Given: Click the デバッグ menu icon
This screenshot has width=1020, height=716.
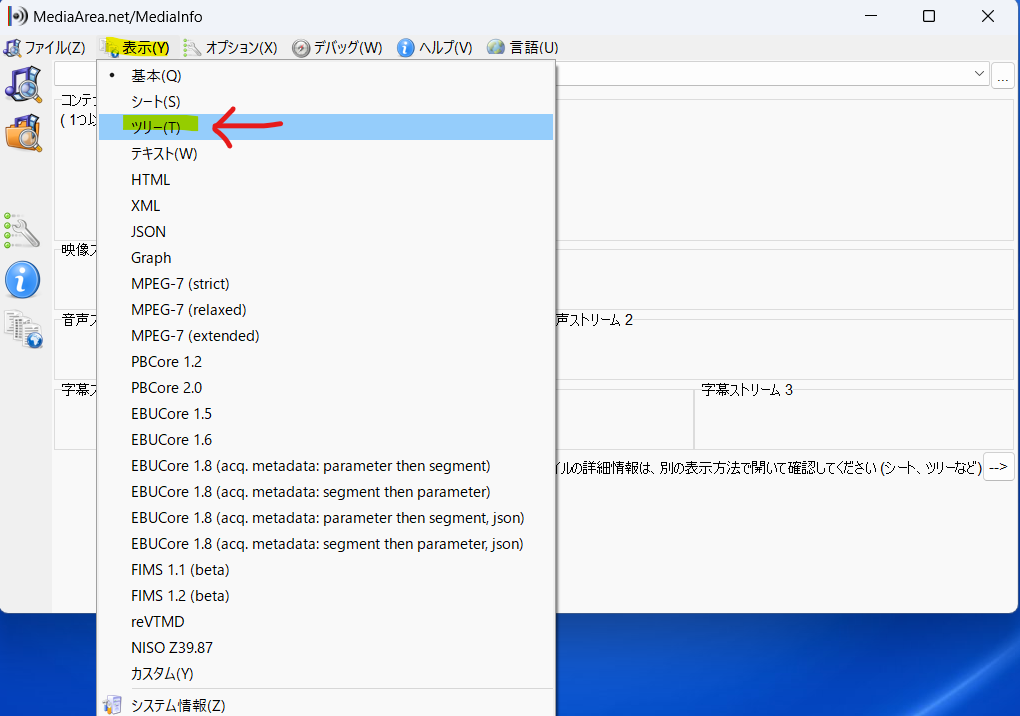Looking at the screenshot, I should 301,48.
